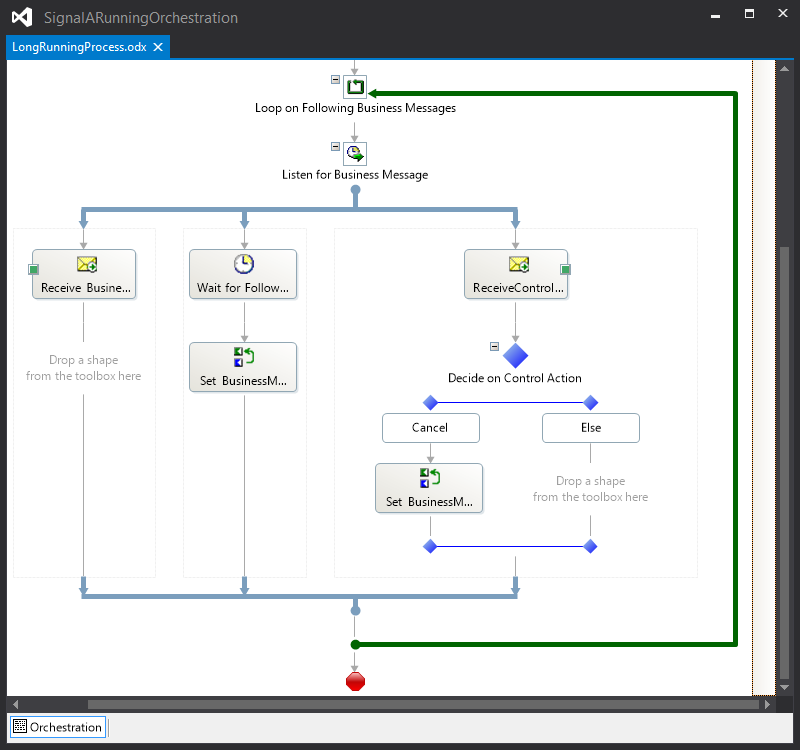Click the vertical scrollbar up arrow
This screenshot has height=750, width=800.
[x=784, y=68]
